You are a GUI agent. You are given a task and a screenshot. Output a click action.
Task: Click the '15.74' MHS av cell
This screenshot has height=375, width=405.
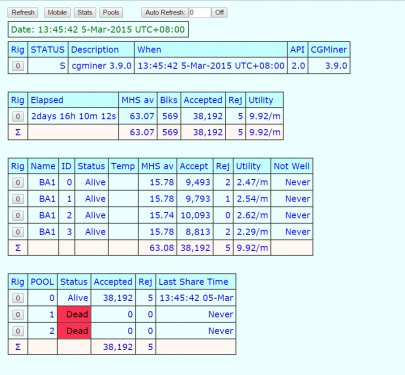pyautogui.click(x=158, y=215)
